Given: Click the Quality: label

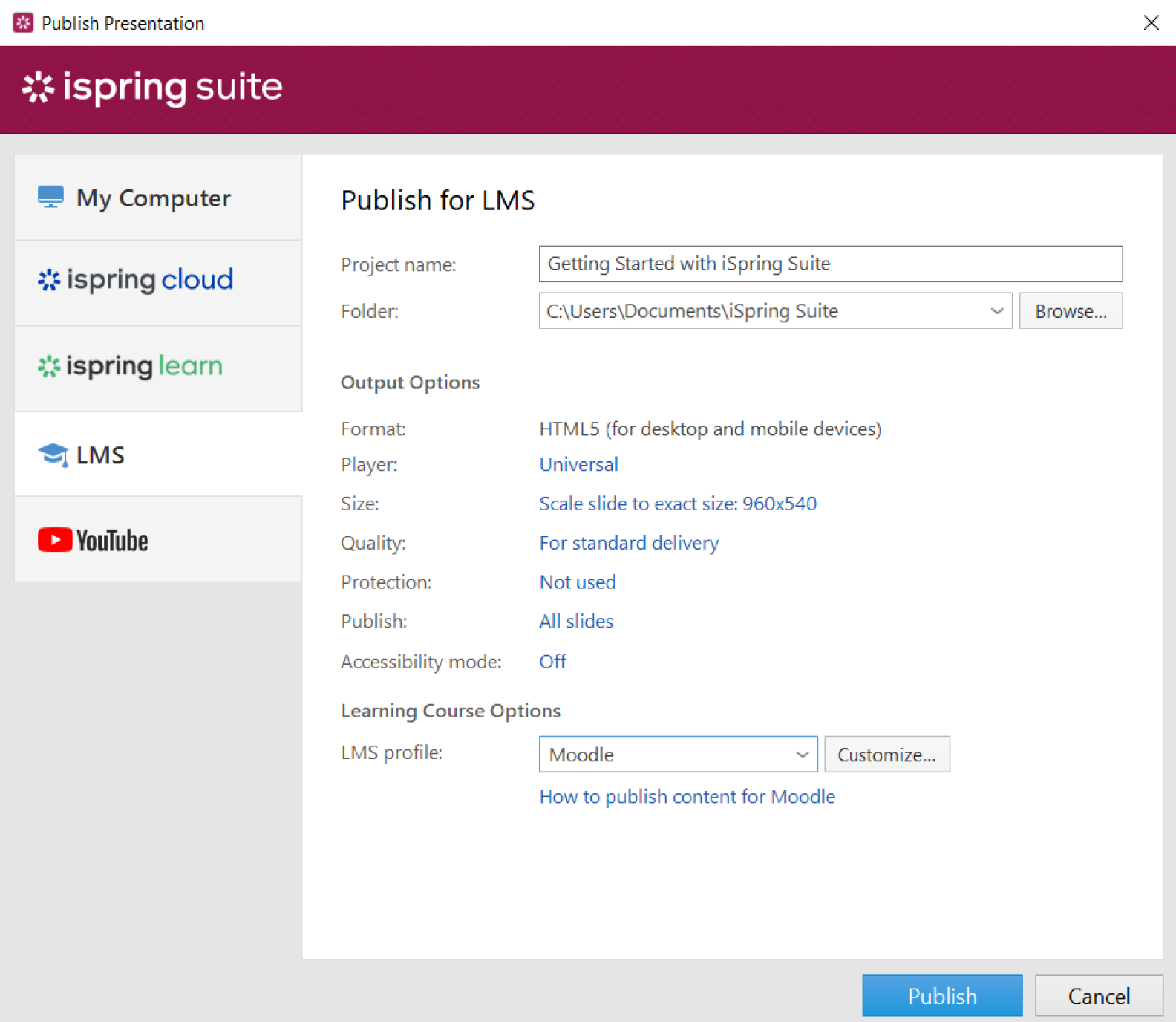Looking at the screenshot, I should [373, 543].
